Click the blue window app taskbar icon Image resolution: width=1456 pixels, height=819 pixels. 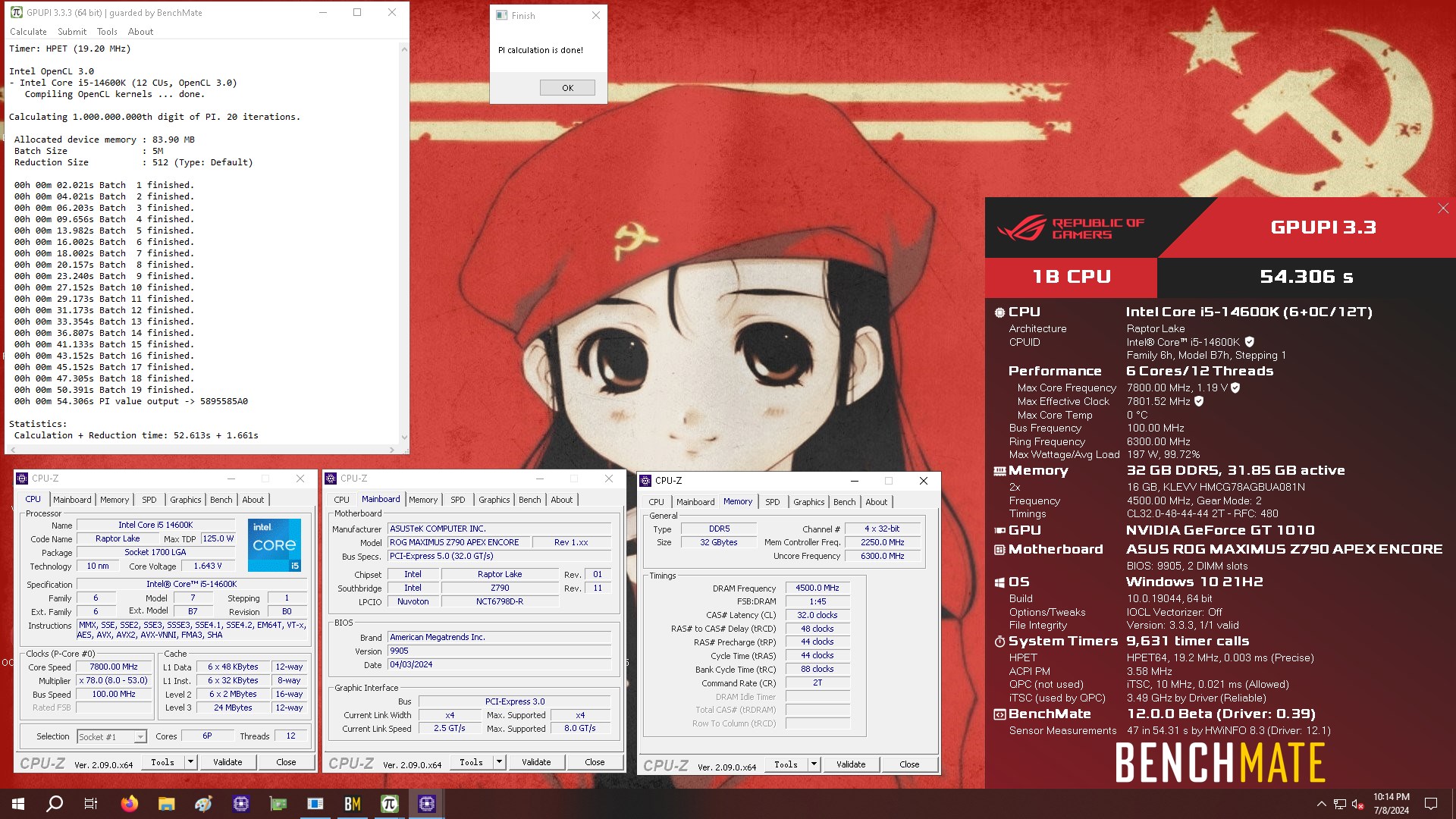(x=315, y=804)
